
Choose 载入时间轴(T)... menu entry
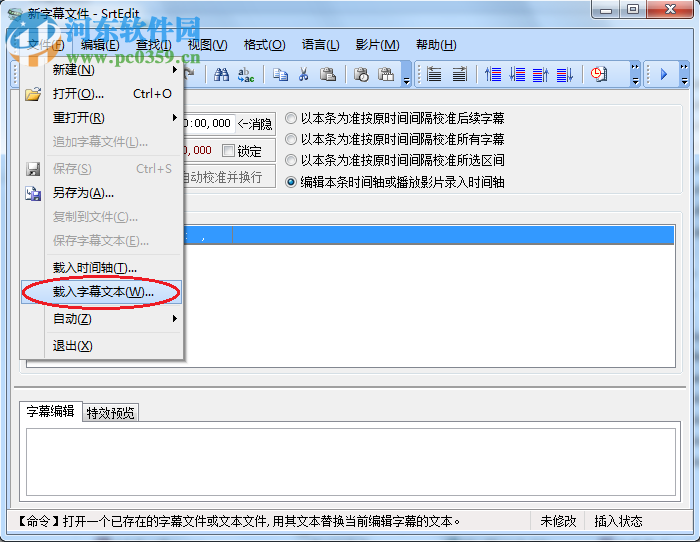coord(102,268)
